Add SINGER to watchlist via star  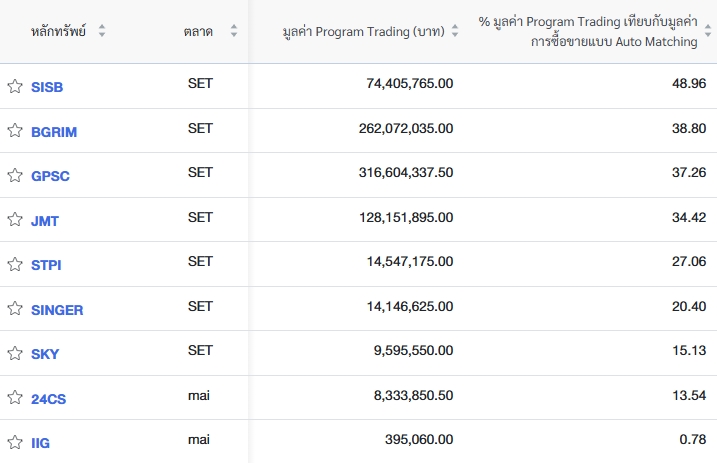15,309
